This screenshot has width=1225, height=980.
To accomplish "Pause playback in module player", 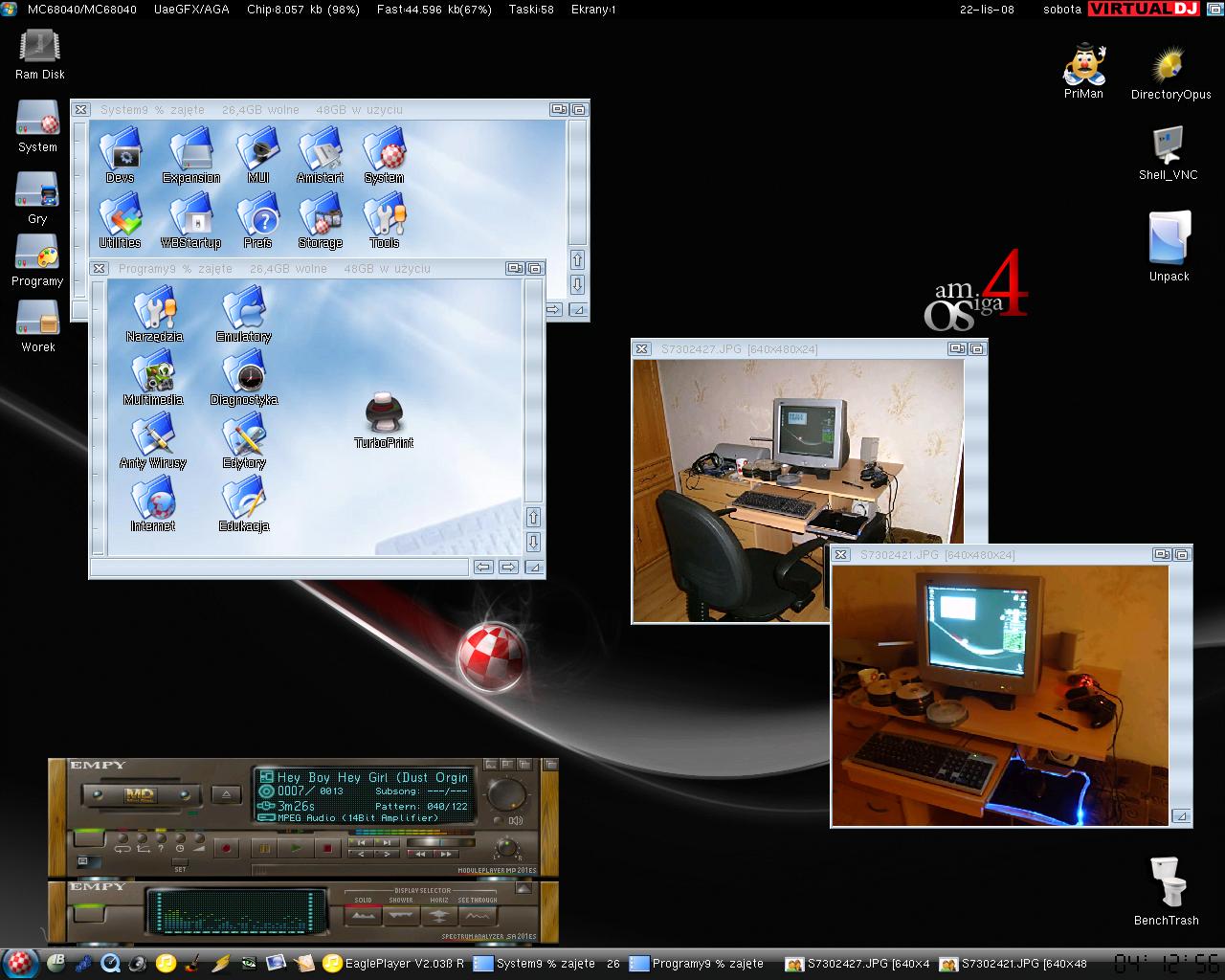I will click(263, 848).
